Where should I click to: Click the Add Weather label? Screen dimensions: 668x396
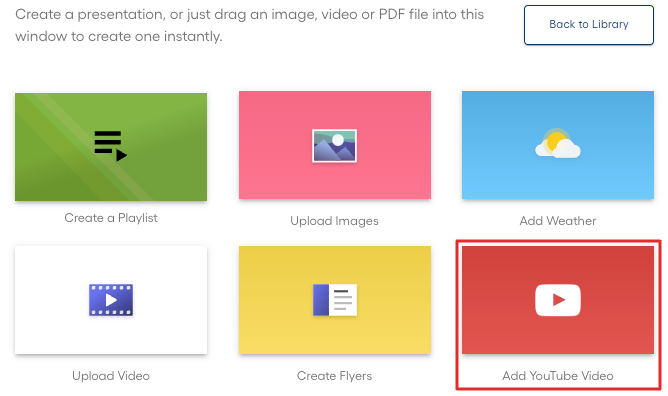[x=558, y=221]
